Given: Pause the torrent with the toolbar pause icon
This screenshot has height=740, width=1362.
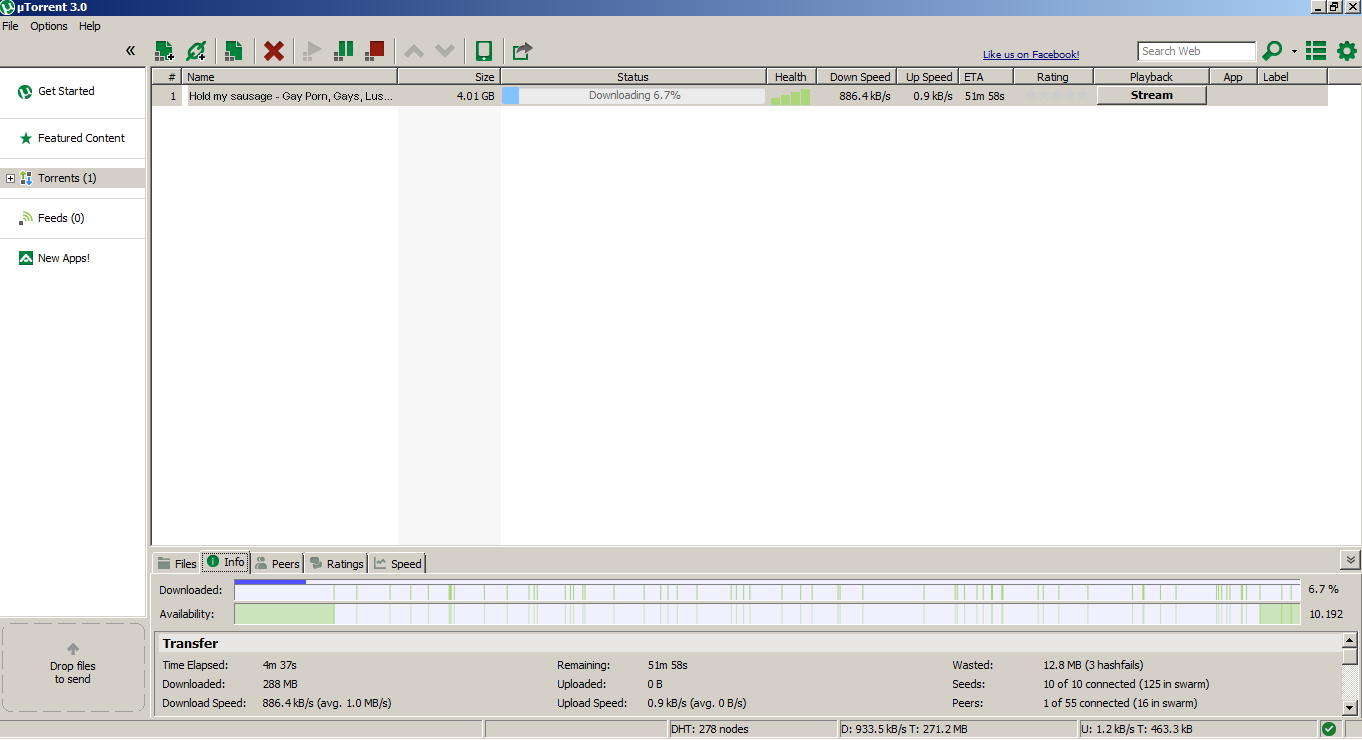Looking at the screenshot, I should pos(343,51).
